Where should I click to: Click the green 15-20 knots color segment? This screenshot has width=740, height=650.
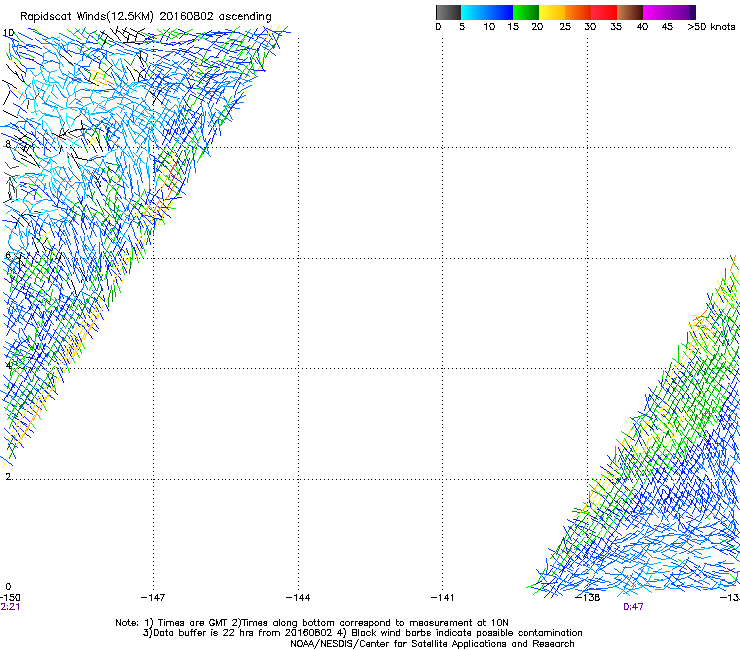click(x=526, y=12)
